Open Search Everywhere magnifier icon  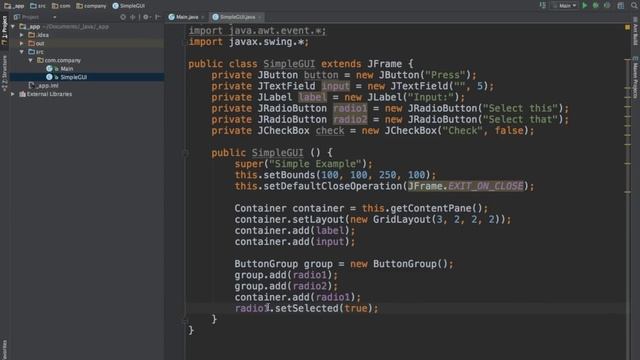(634, 5)
